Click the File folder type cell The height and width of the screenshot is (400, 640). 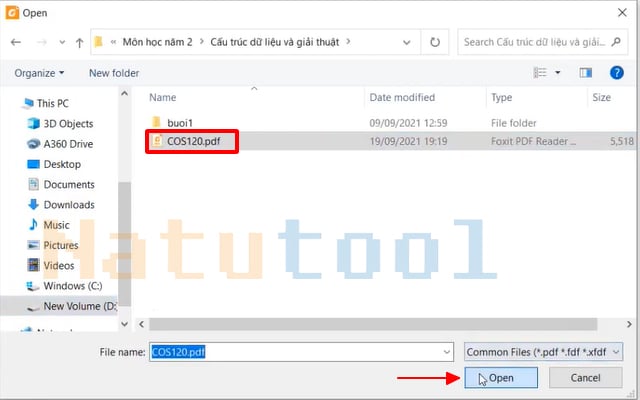click(513, 123)
